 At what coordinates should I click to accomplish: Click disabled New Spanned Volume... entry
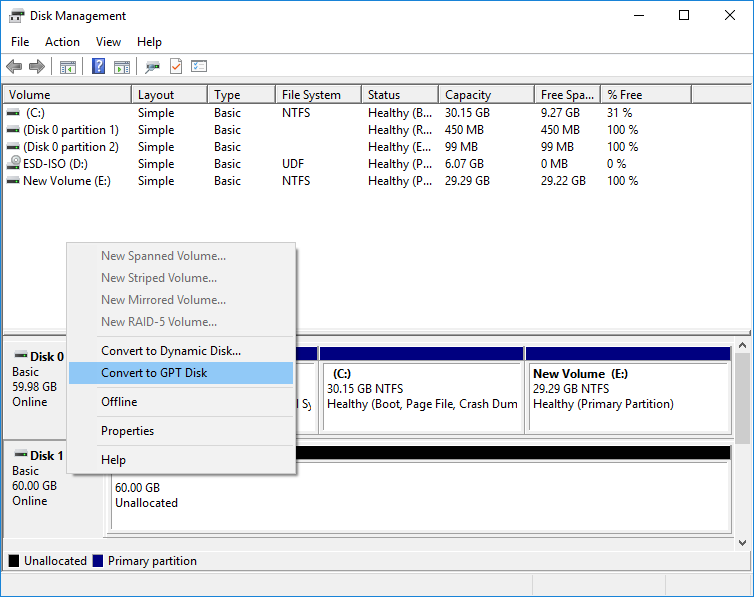pyautogui.click(x=181, y=256)
